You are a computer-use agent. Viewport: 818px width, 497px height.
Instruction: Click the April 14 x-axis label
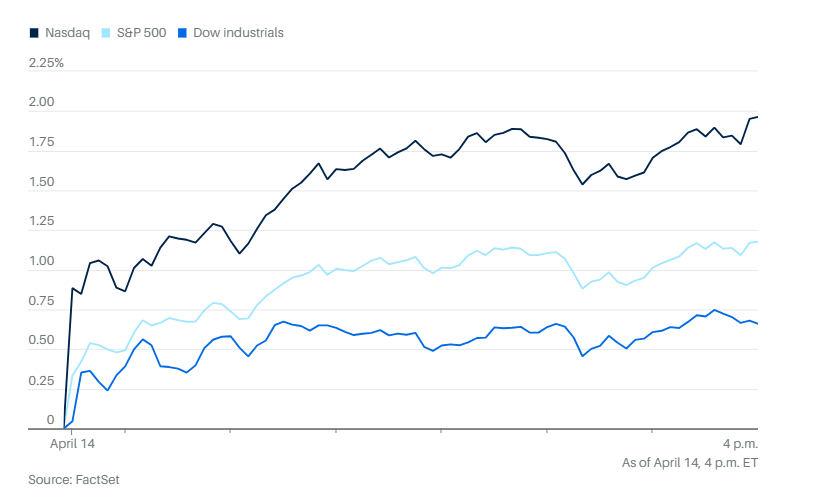75,442
